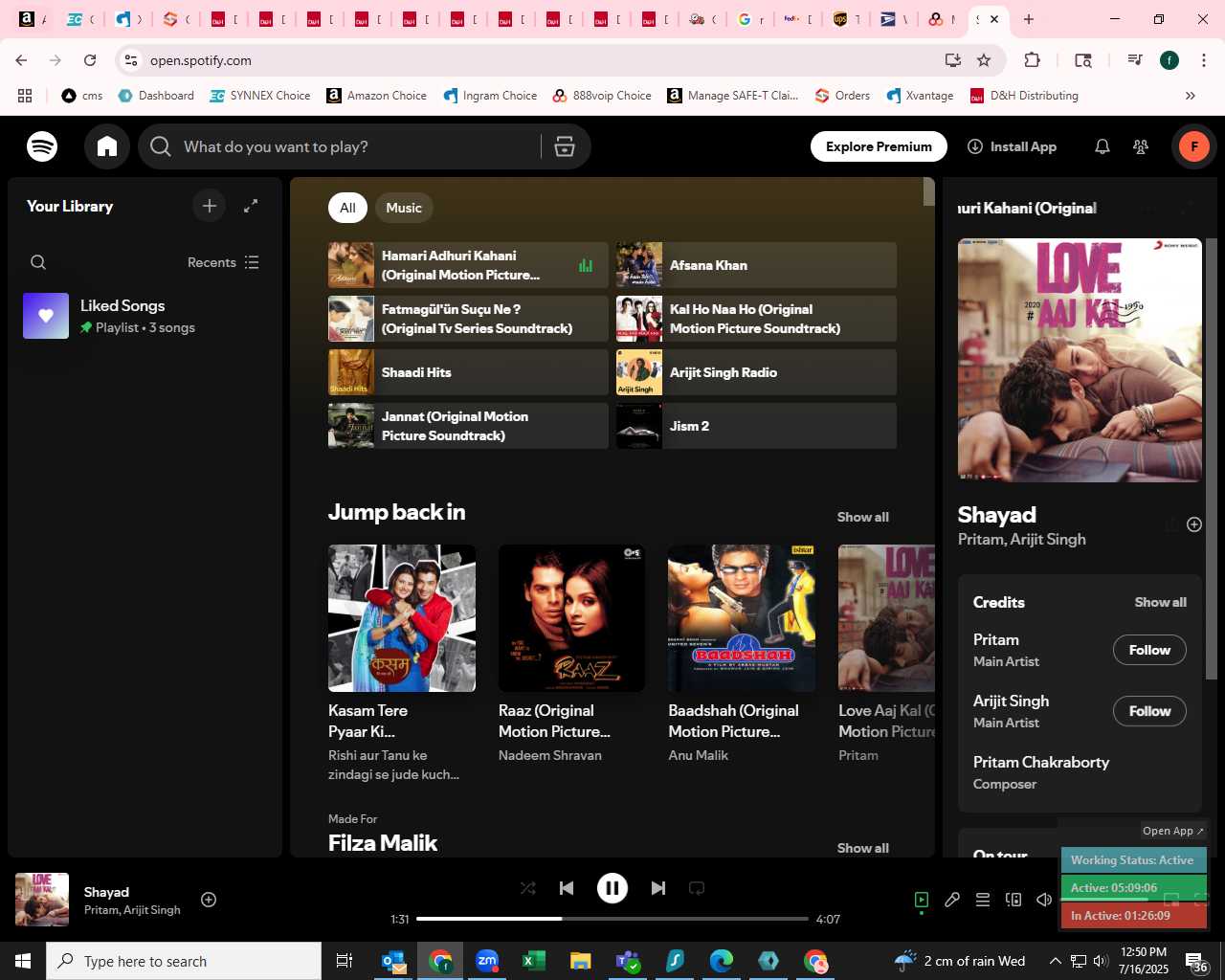This screenshot has height=980, width=1225.
Task: Show lyrics with microphone icon
Action: [952, 900]
